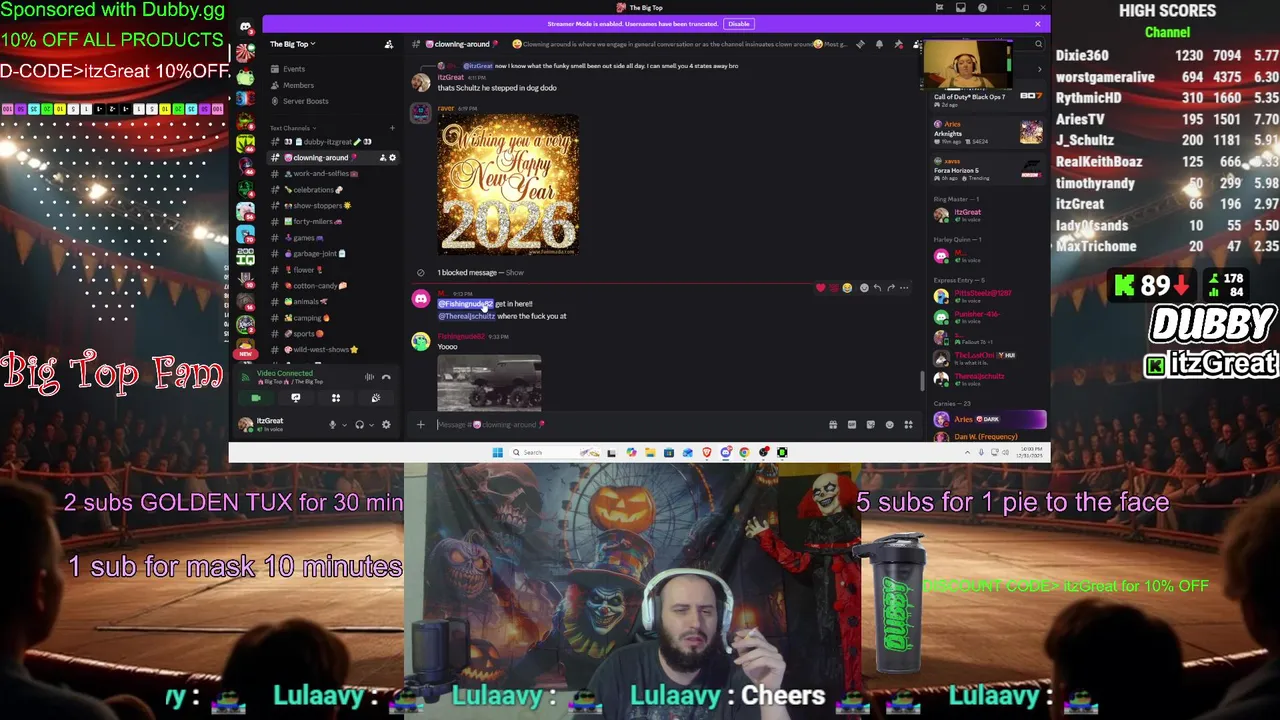Image resolution: width=1280 pixels, height=720 pixels.
Task: Mute microphone in user panel
Action: [332, 425]
